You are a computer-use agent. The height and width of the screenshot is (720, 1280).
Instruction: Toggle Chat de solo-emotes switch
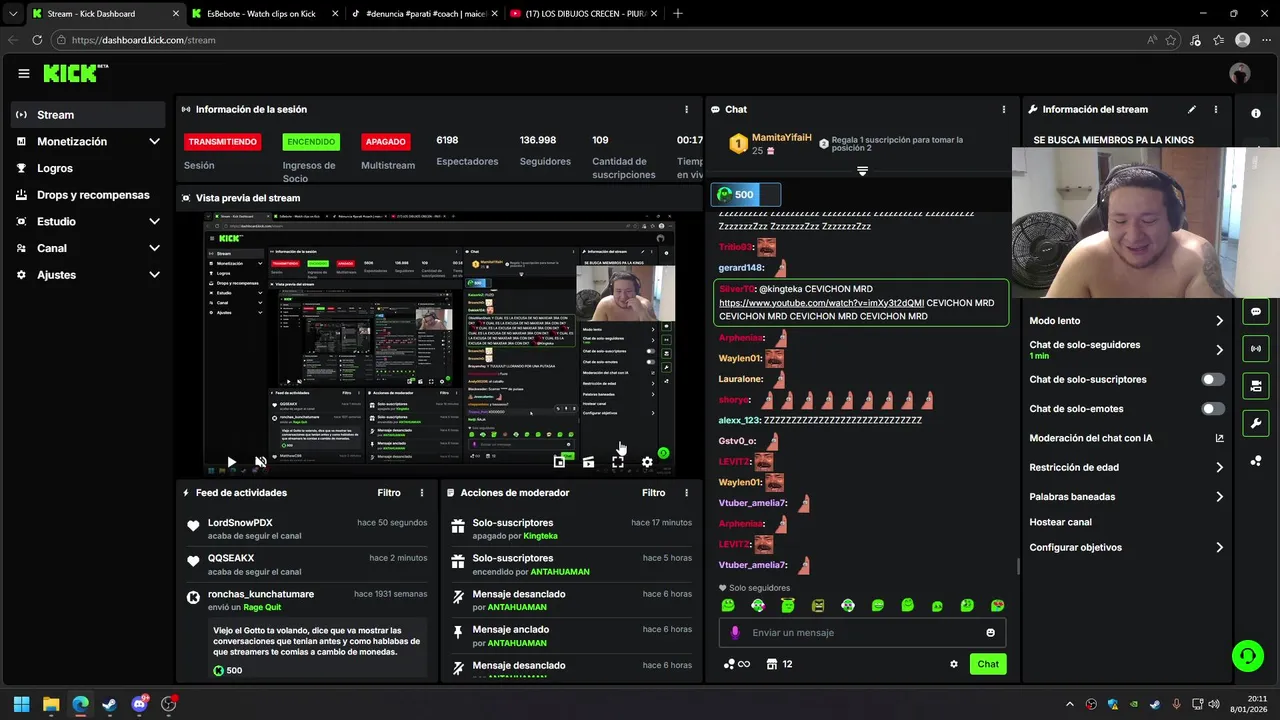tap(1213, 409)
